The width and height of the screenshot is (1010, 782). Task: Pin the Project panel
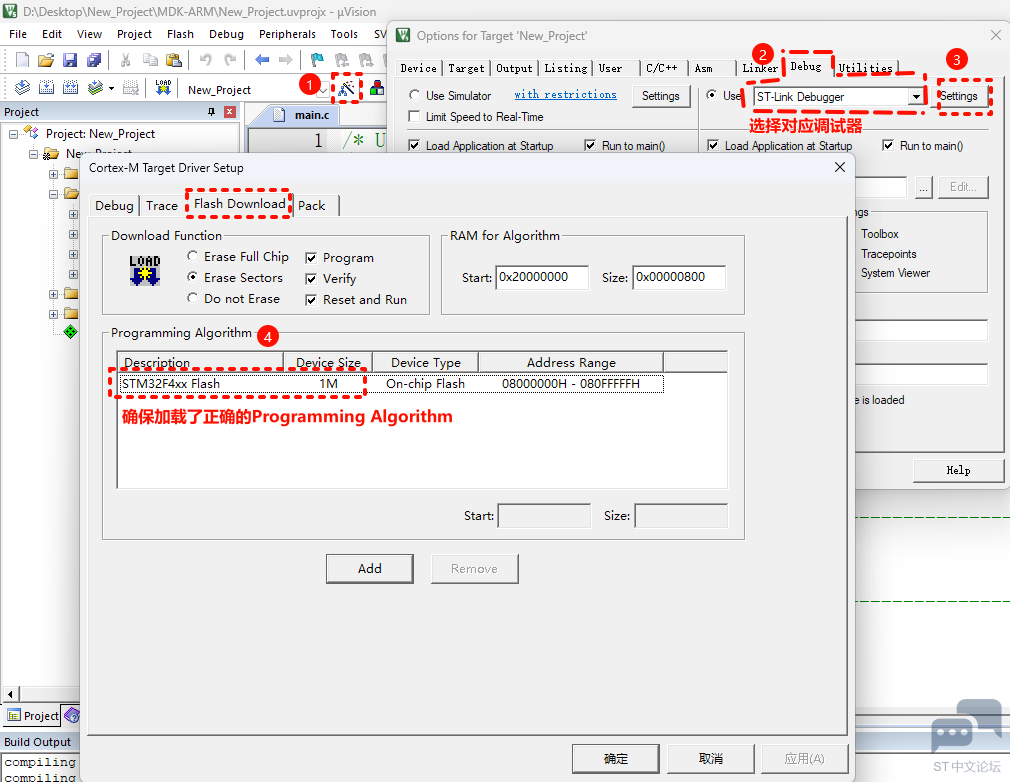211,112
